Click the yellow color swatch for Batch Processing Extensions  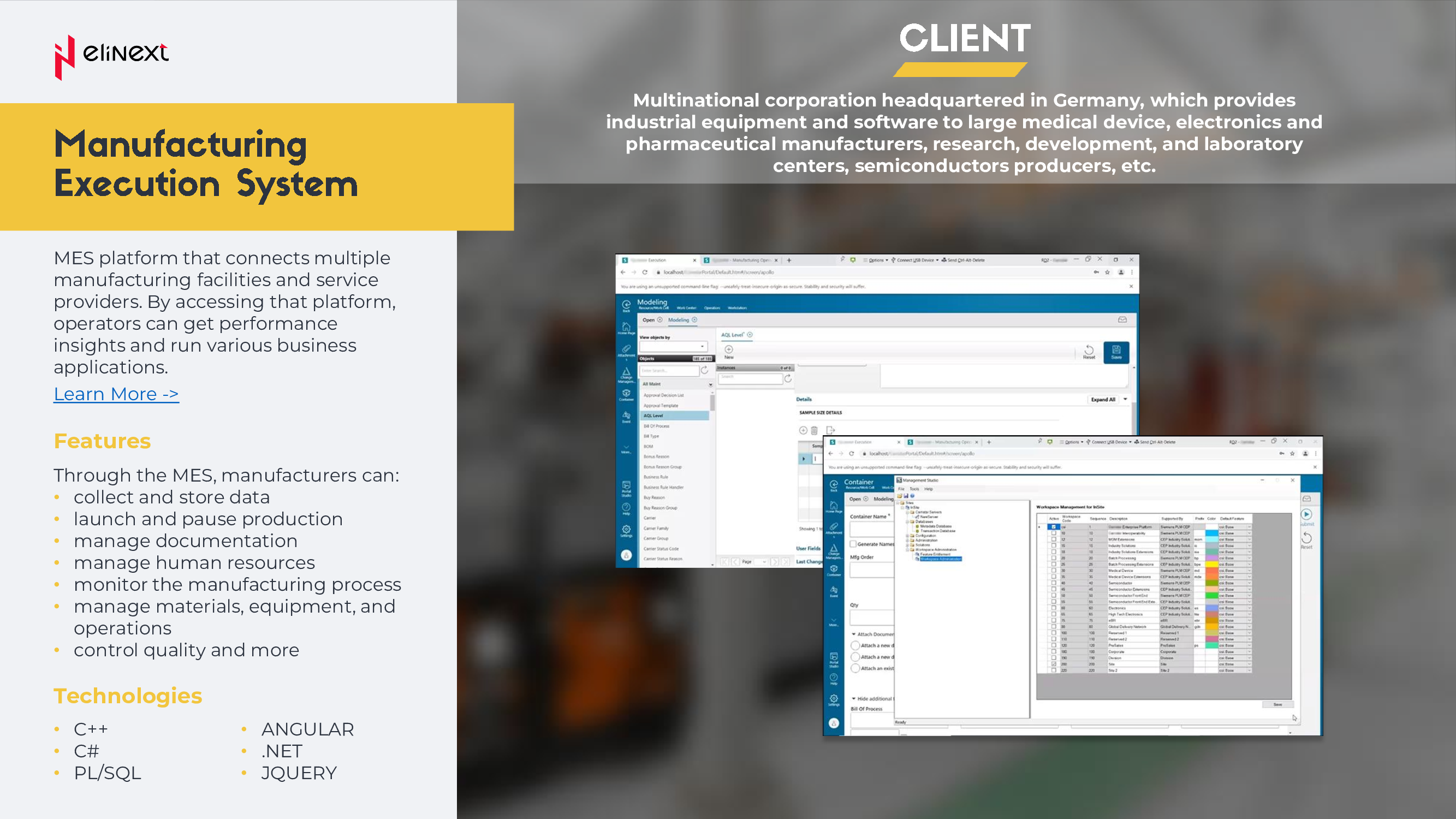(1211, 564)
